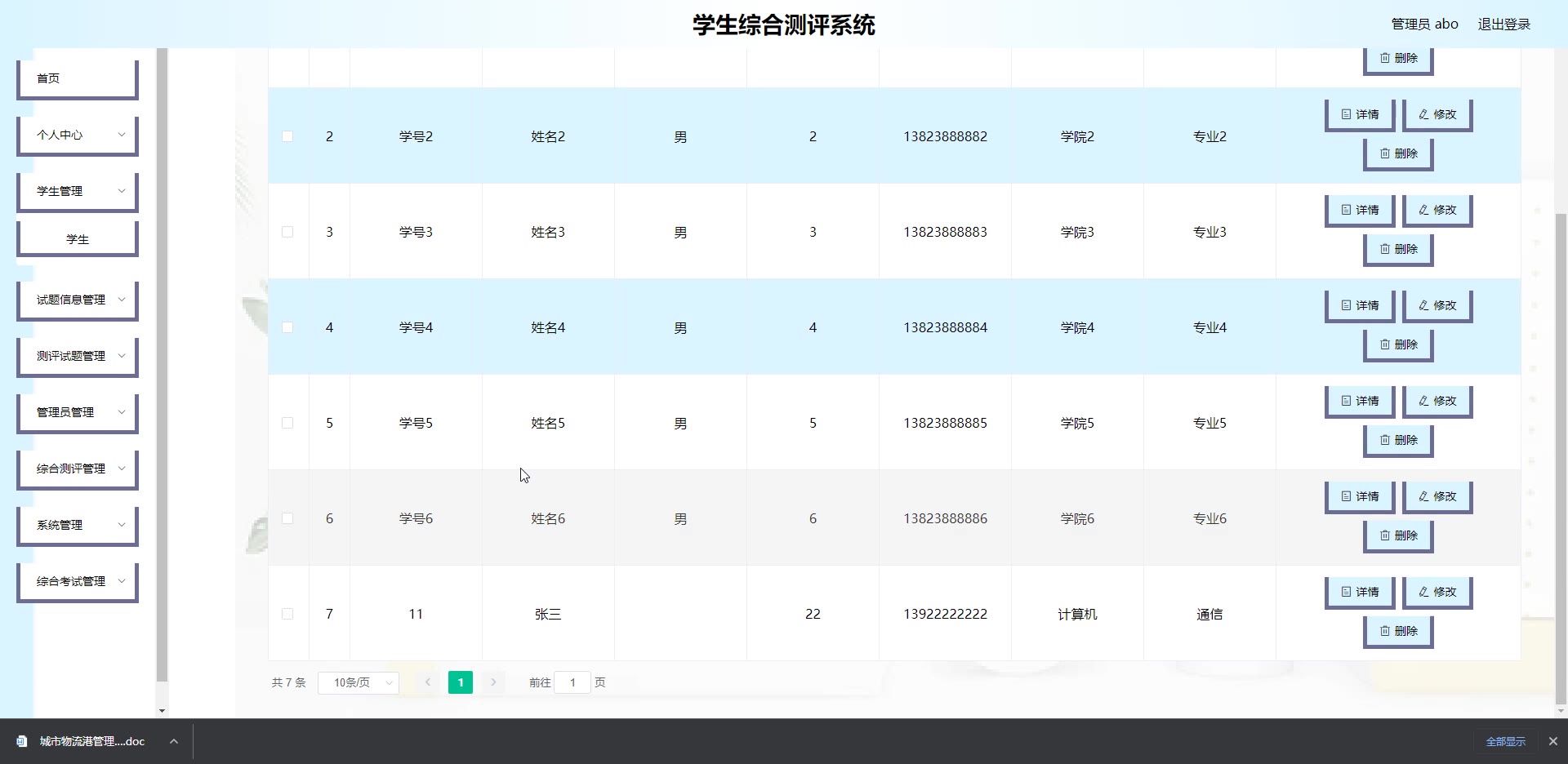
Task: Click 删除 in the 姓名6 row
Action: pos(1398,536)
